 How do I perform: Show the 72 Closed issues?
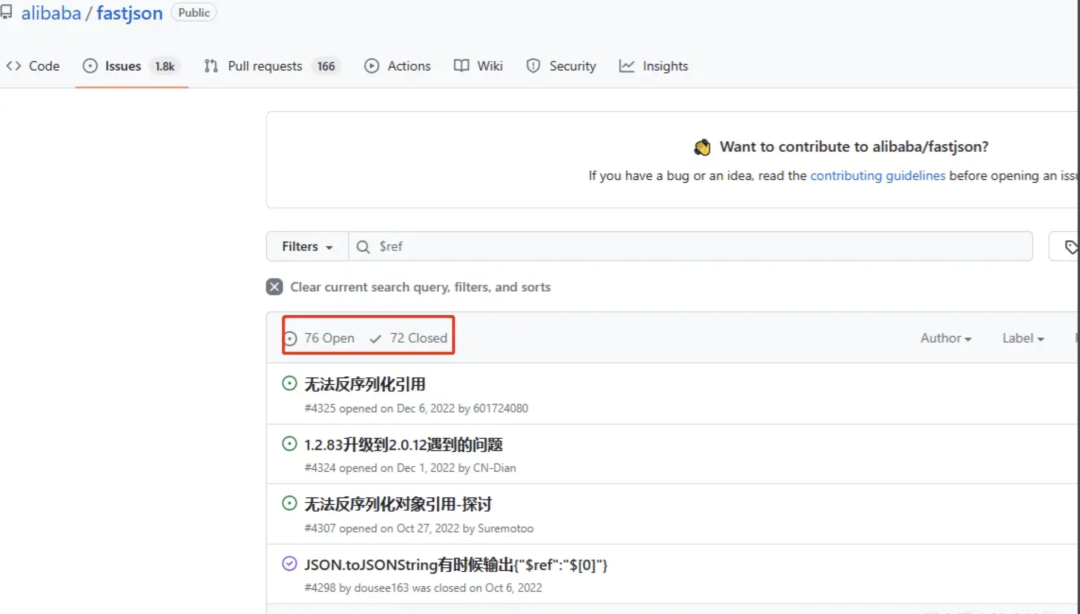tap(408, 338)
